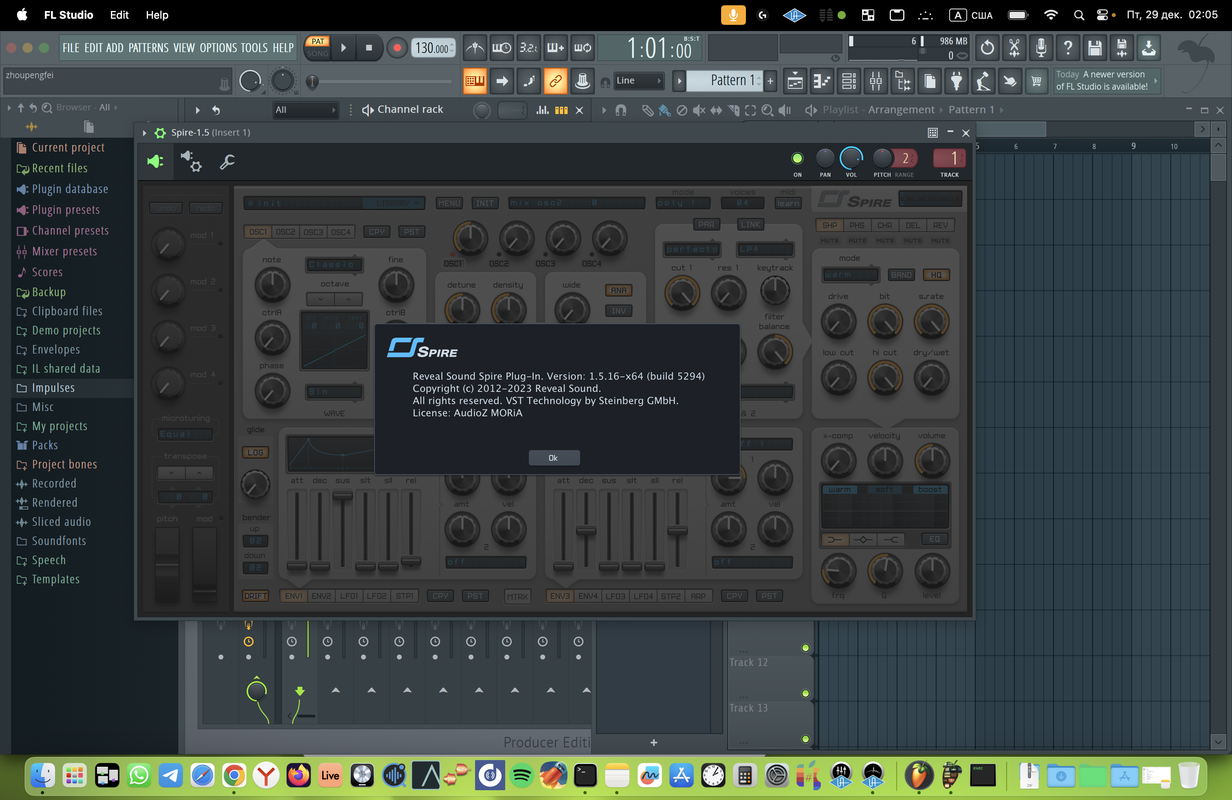Open the macOS FL Studio menu
Image resolution: width=1232 pixels, height=800 pixels.
(x=68, y=15)
